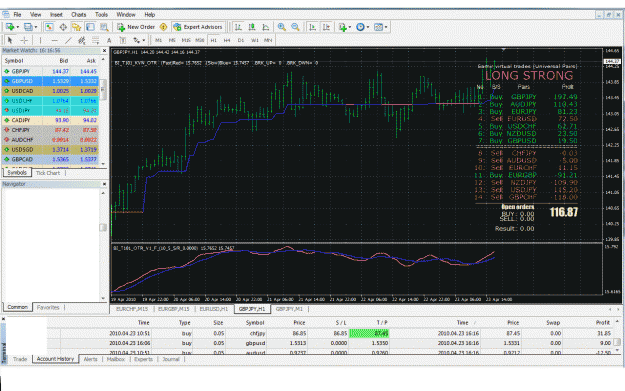Open the Profiles dropdown arrow
Screen dimensions: 625x391
point(36,27)
